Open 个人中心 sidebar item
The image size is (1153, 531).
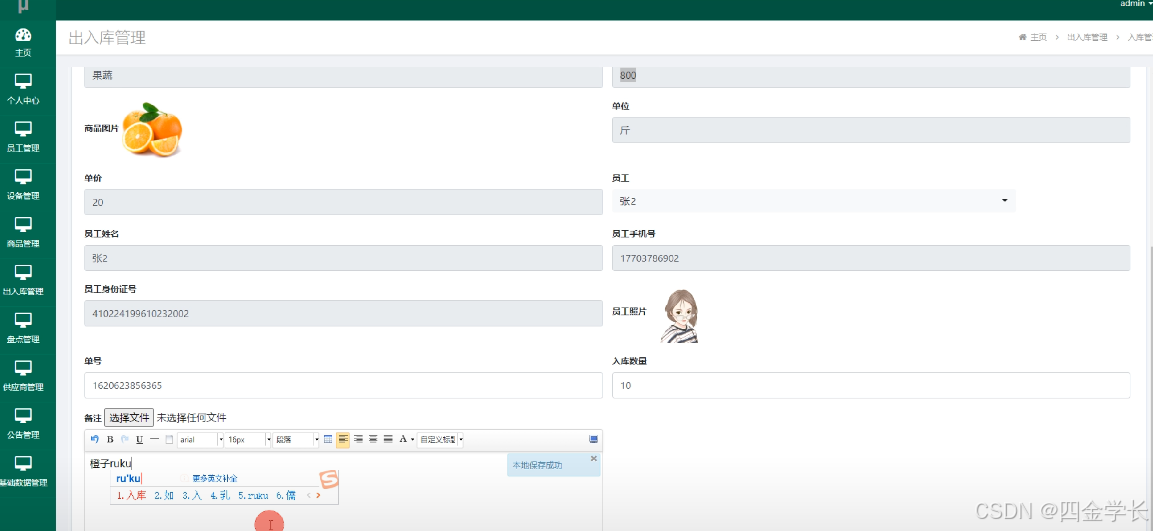tap(24, 90)
